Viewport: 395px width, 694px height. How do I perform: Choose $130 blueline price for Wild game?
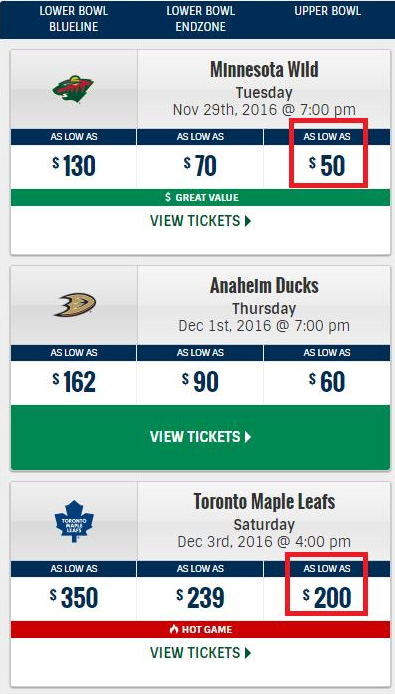tap(74, 166)
